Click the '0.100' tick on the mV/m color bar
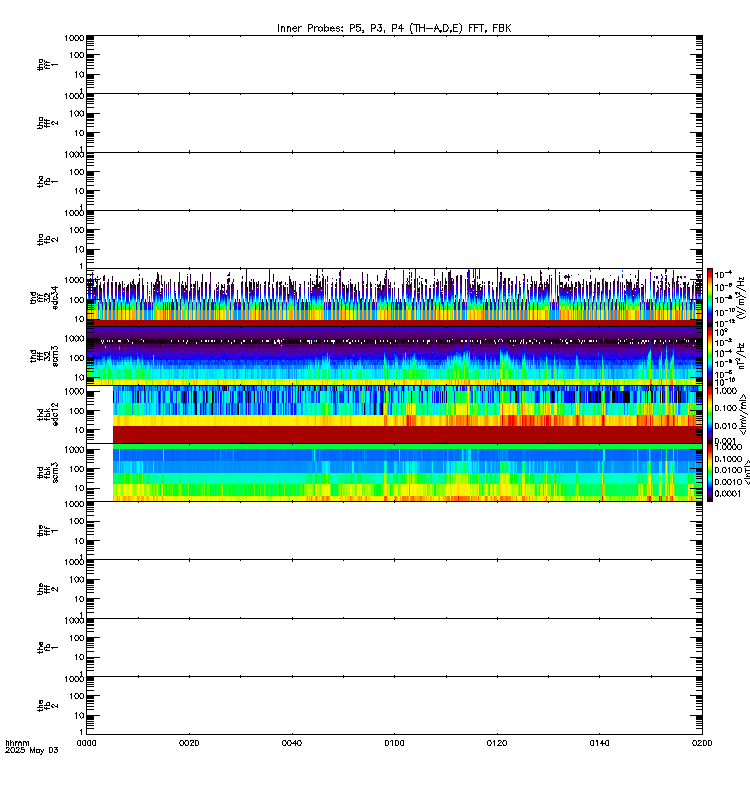Viewport: 750px width, 800px height. 726,408
